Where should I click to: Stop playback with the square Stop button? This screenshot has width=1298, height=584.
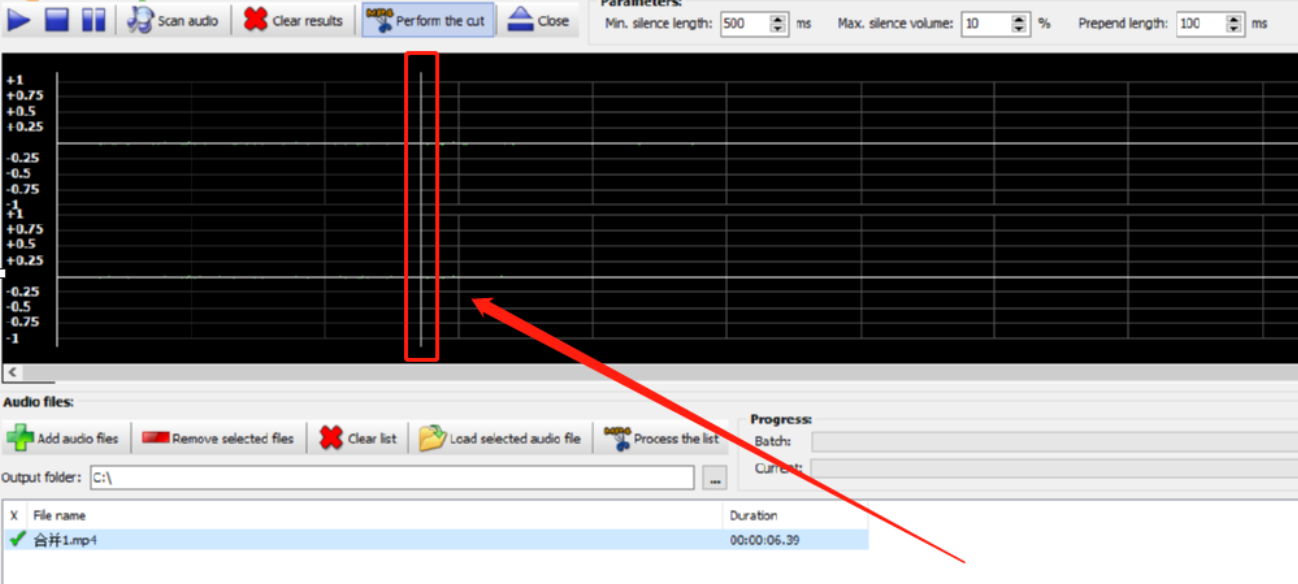click(x=57, y=19)
